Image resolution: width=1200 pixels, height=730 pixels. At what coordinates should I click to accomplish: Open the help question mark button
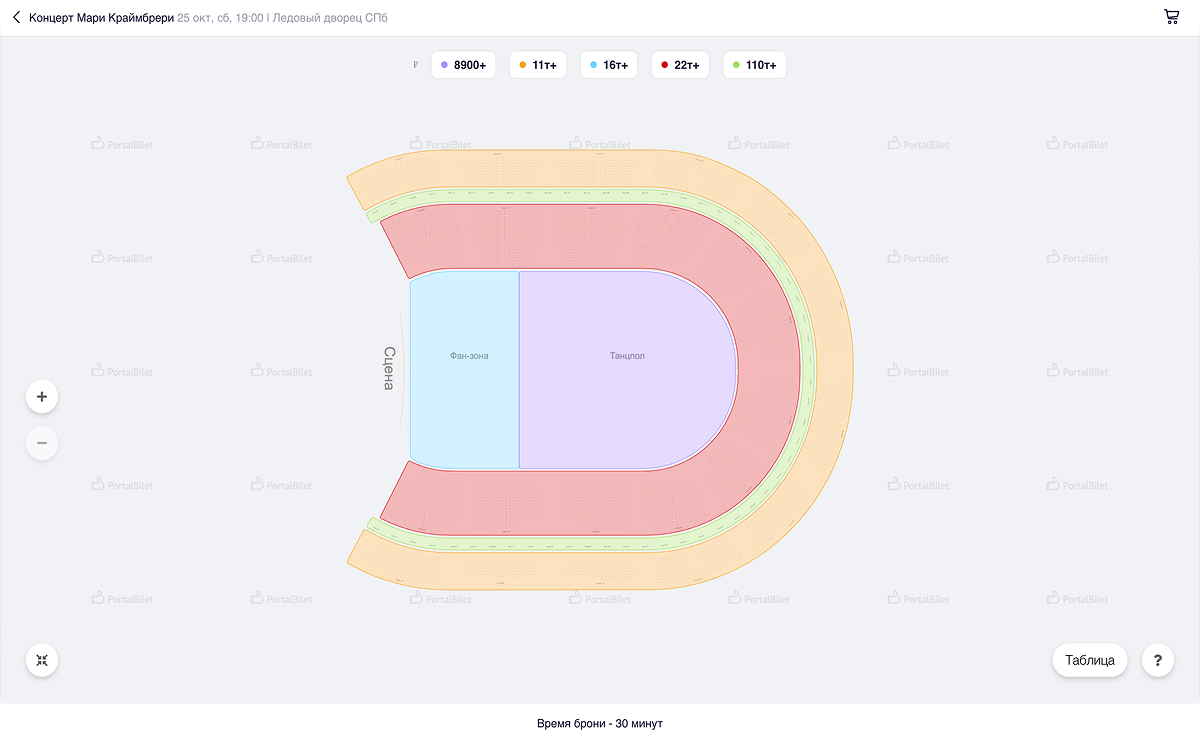coord(1157,660)
